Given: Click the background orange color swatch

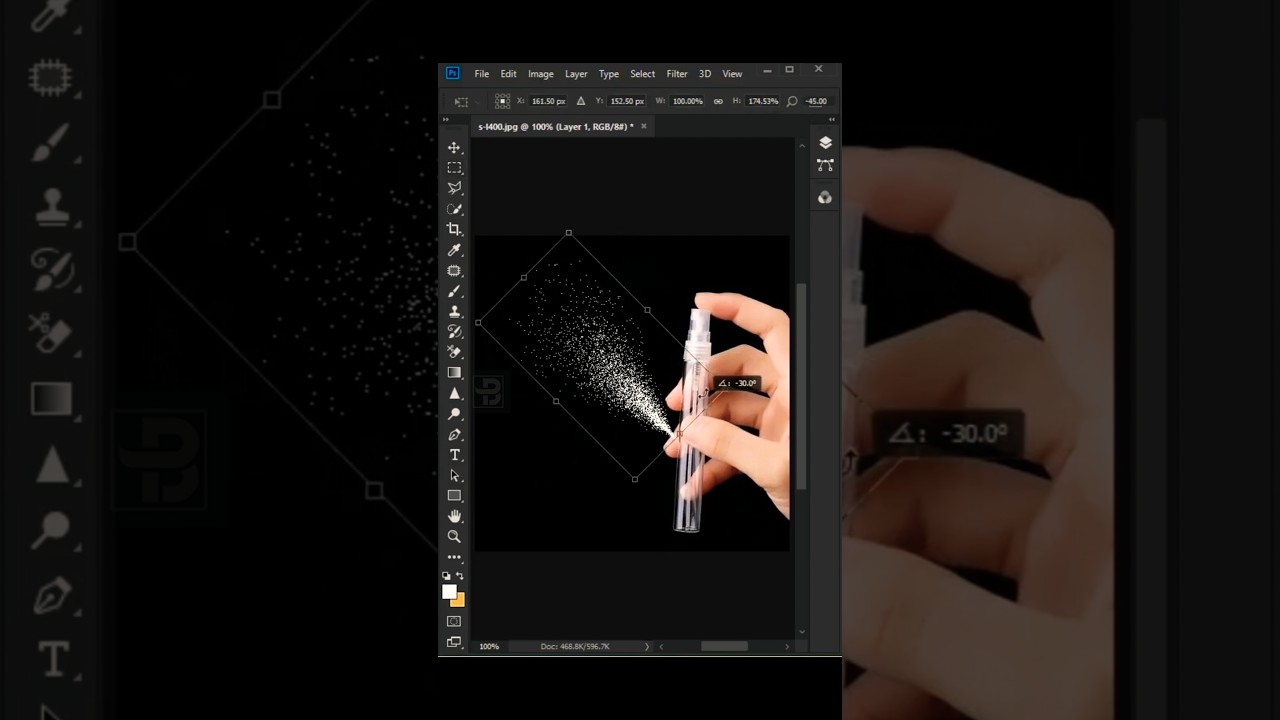Looking at the screenshot, I should tap(459, 601).
